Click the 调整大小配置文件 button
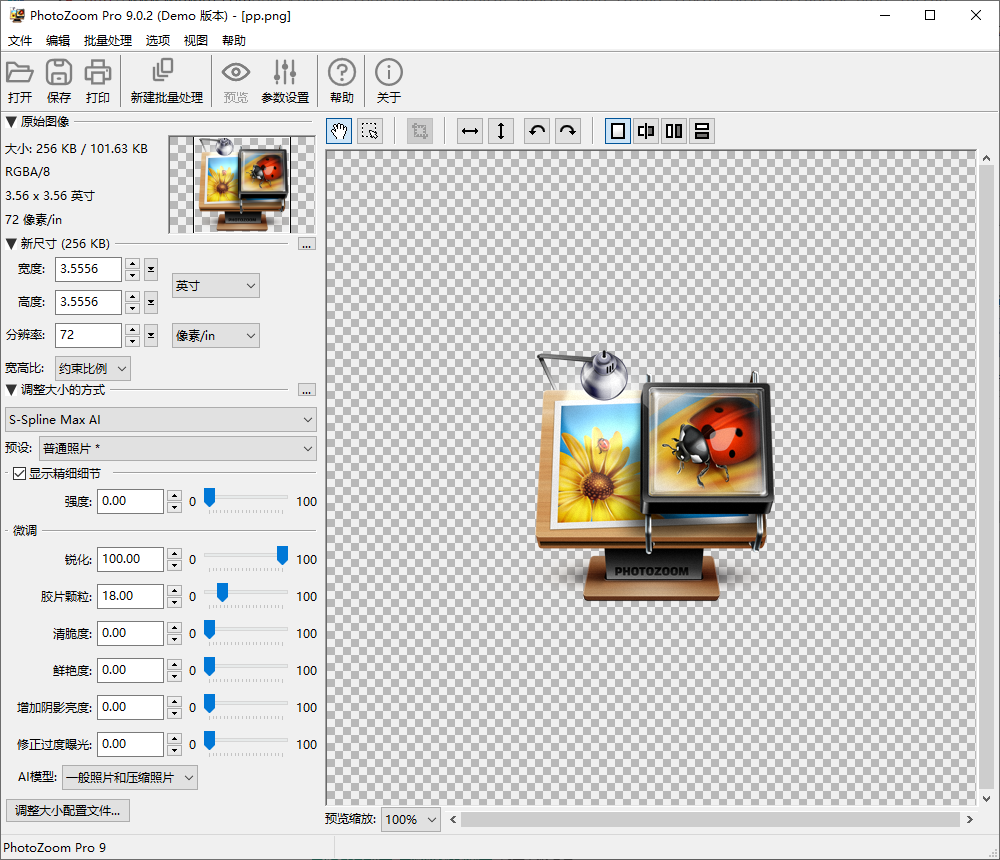This screenshot has width=1000, height=860. pos(68,810)
